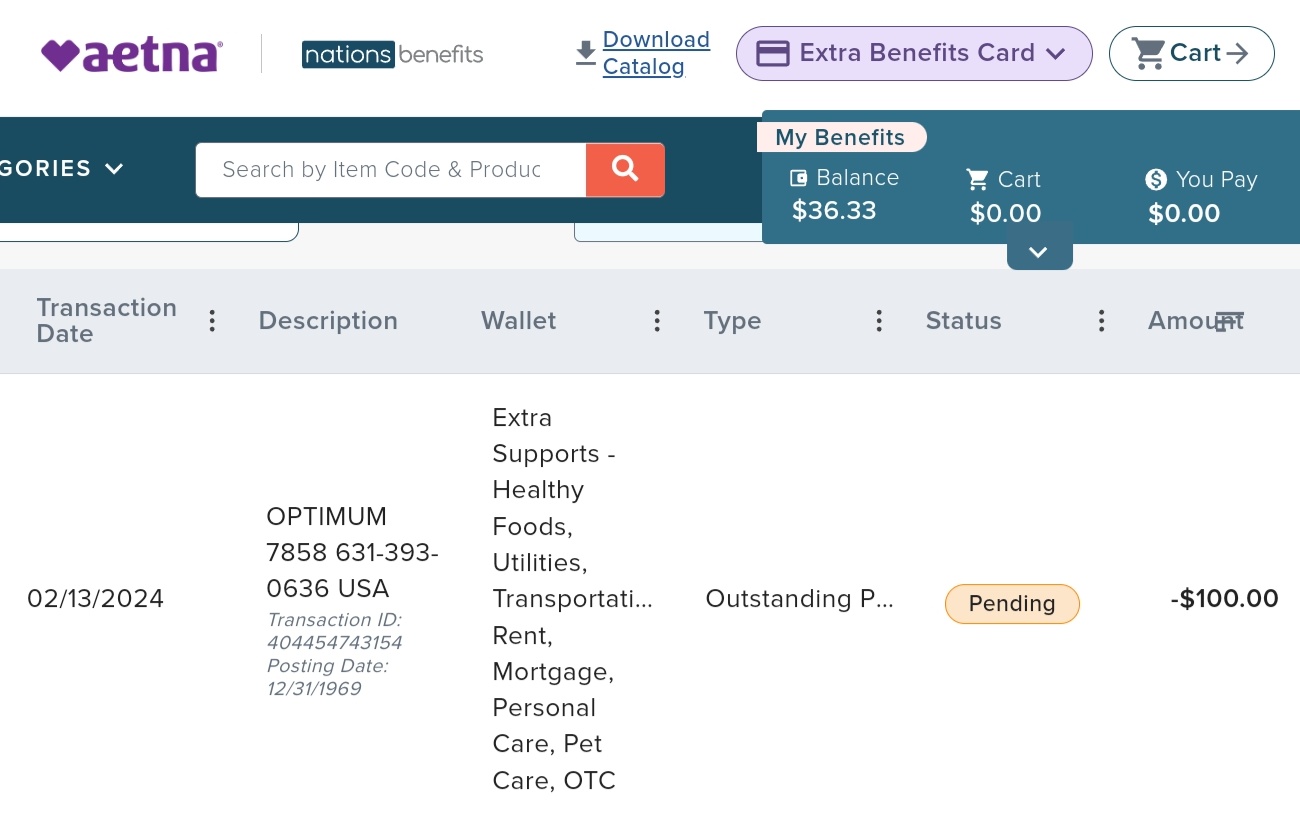Expand the My Benefits panel chevron
Screen dimensions: 1300x820
pos(1039,252)
